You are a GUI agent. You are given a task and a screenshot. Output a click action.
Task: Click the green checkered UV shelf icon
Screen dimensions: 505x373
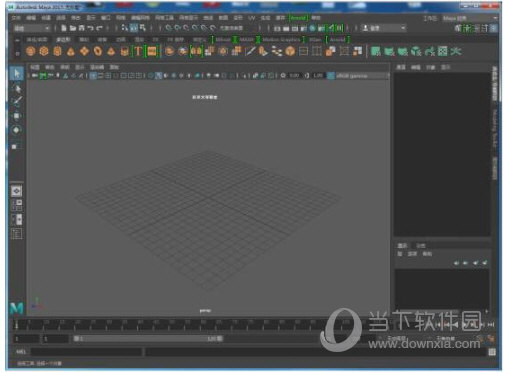[442, 51]
